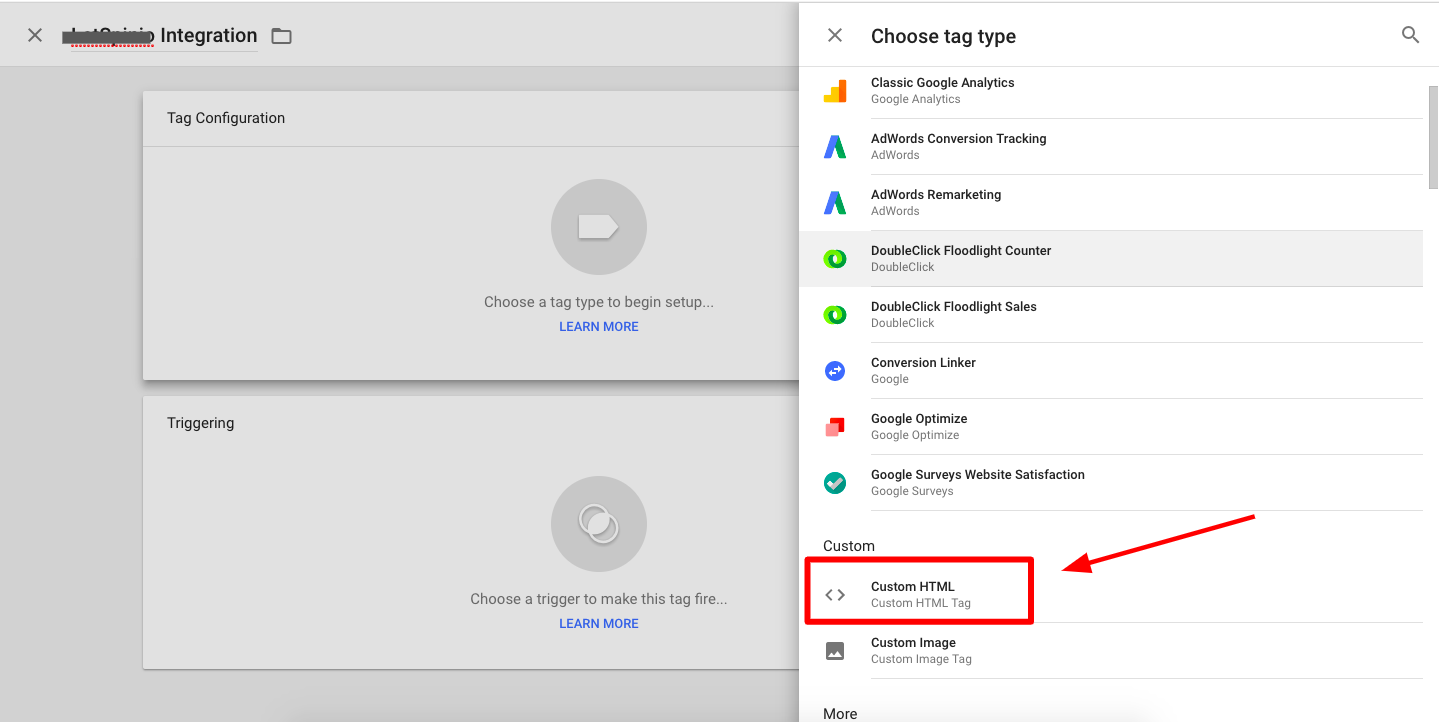
Task: Select DoubleClick Floodlight Counter tag type
Action: (1111, 259)
